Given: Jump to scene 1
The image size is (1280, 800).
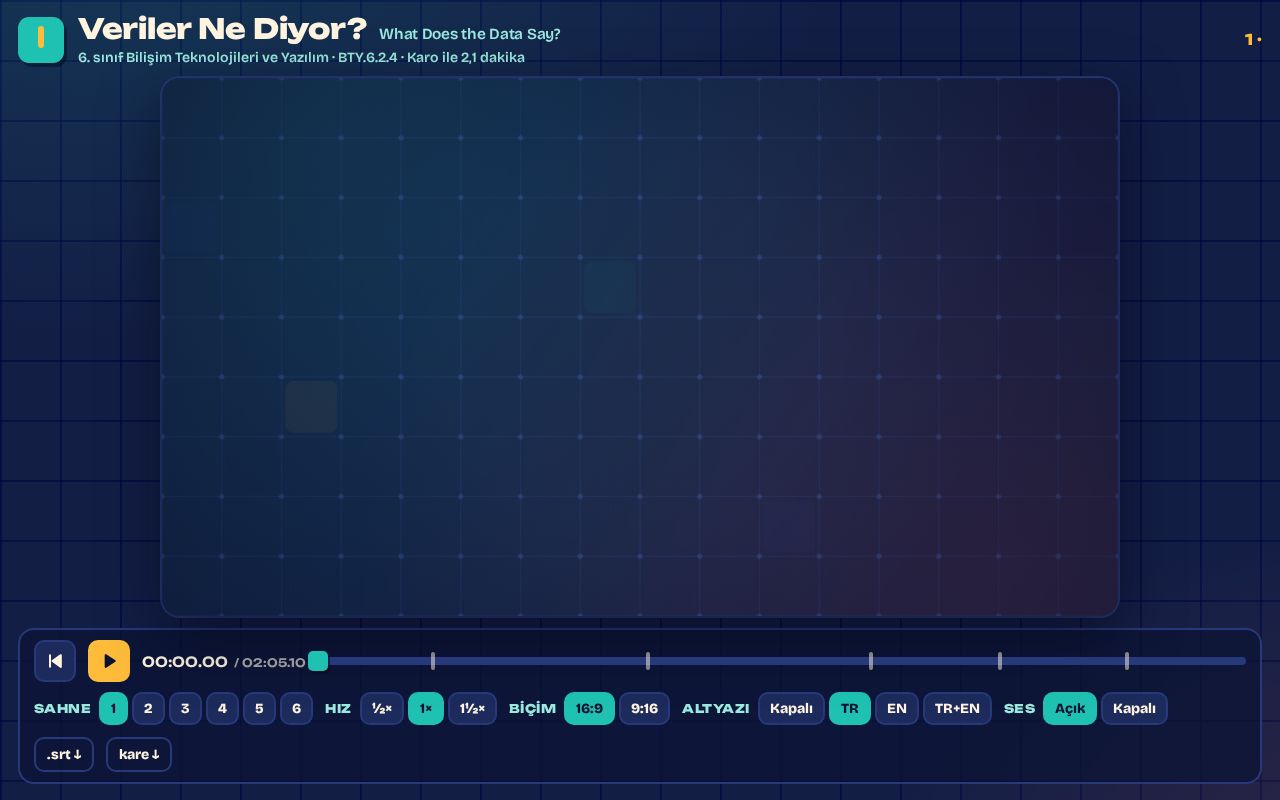Looking at the screenshot, I should click(113, 708).
